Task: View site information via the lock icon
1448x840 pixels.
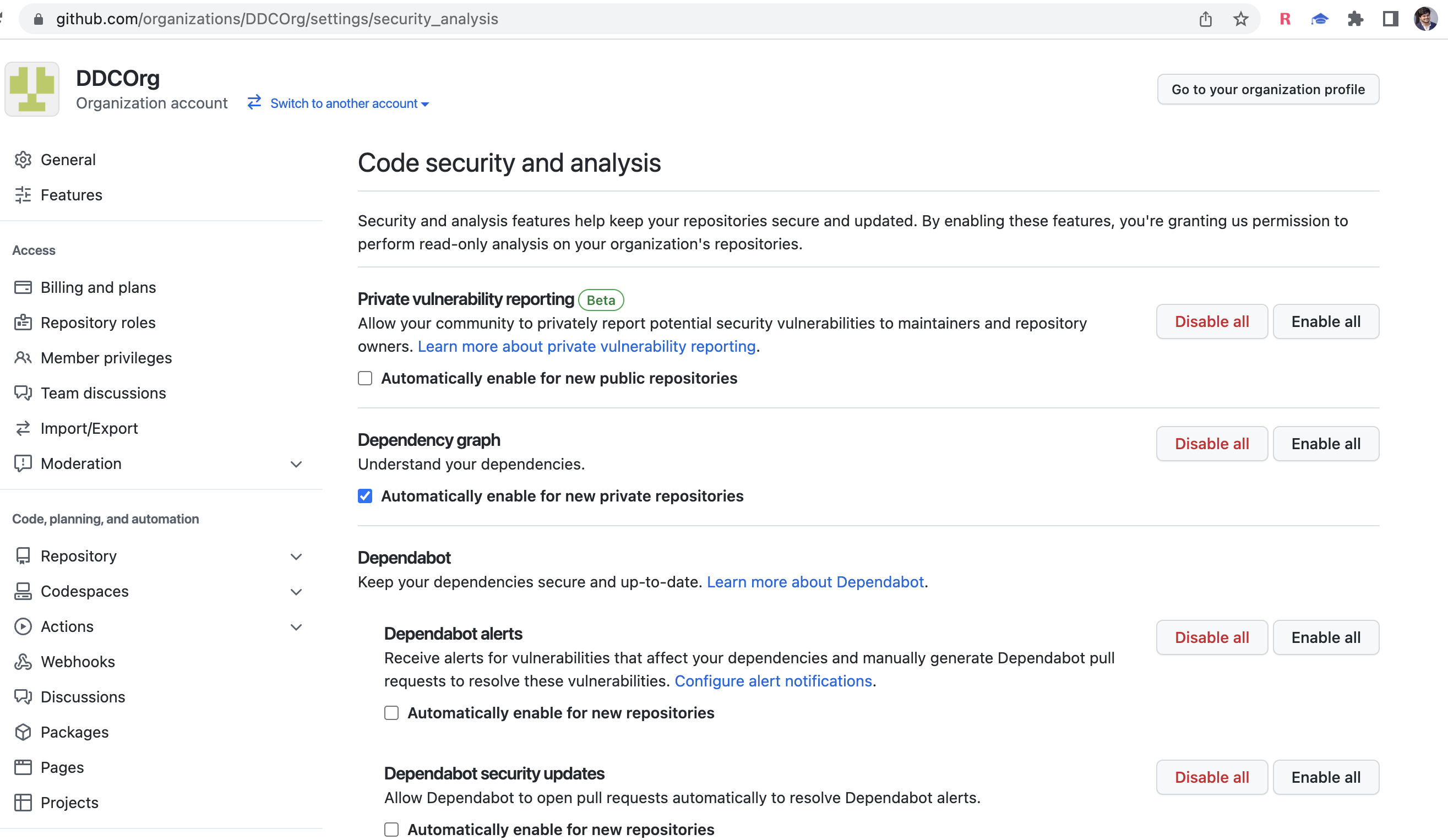Action: [39, 19]
